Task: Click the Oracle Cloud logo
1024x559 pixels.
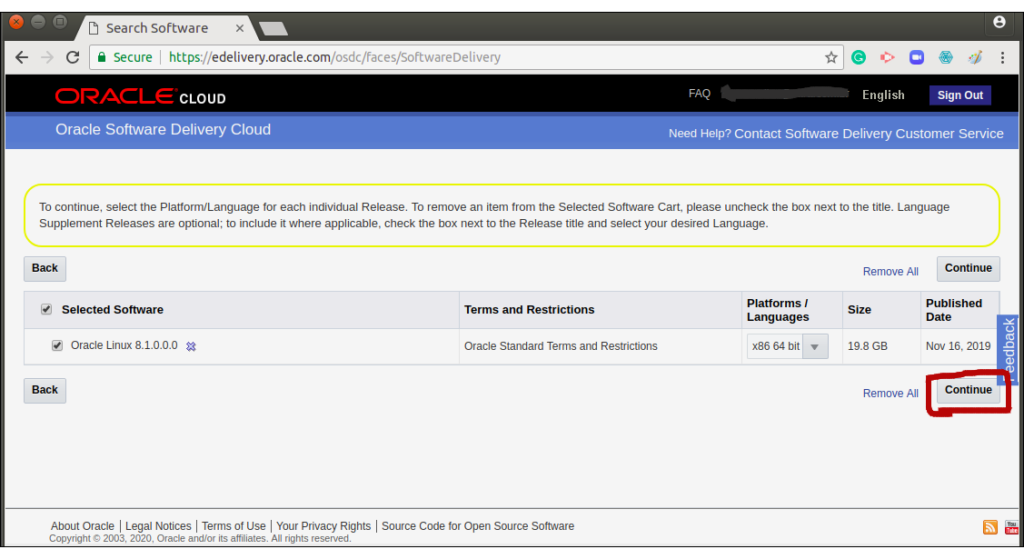Action: [x=140, y=97]
